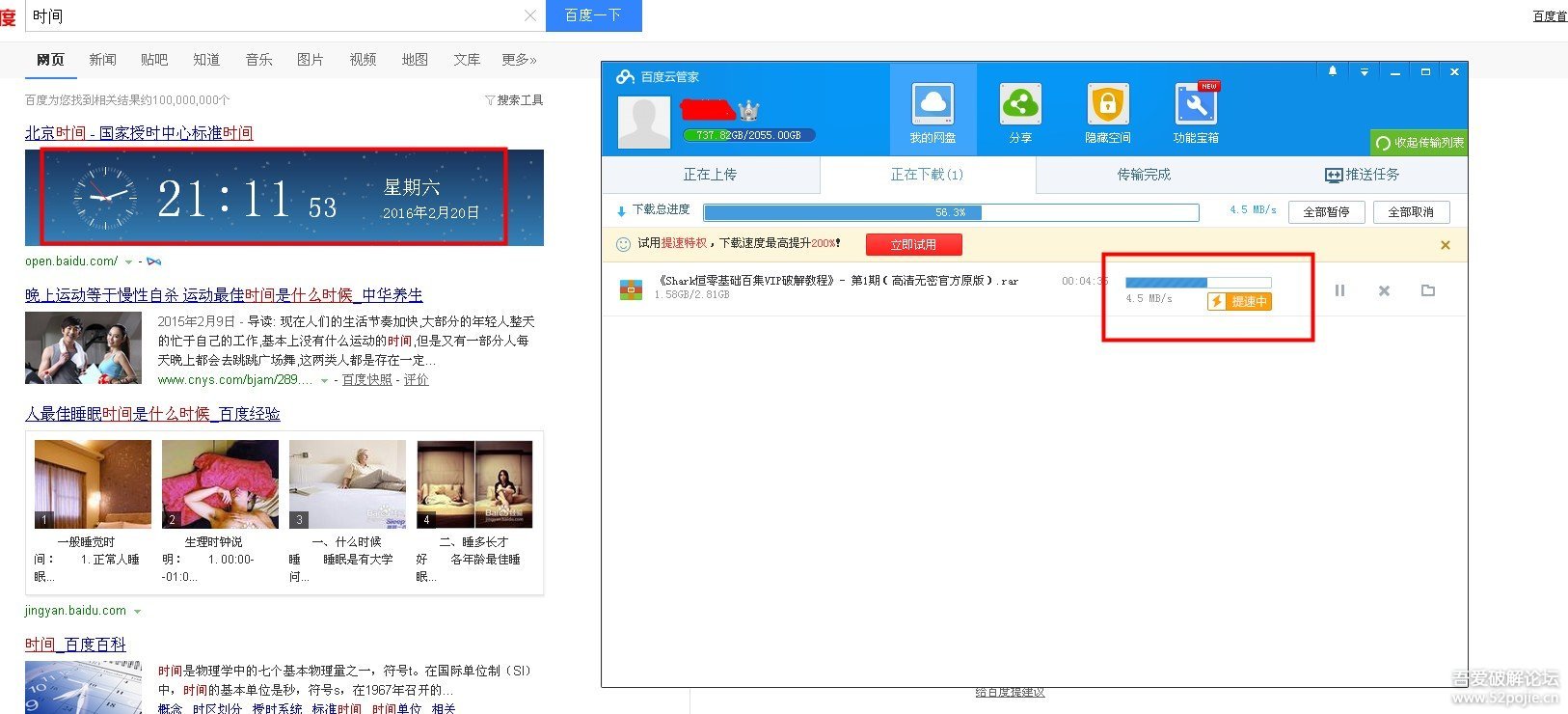
Task: Expand the dropdown arrow after open.baidu.com
Action: point(128,262)
